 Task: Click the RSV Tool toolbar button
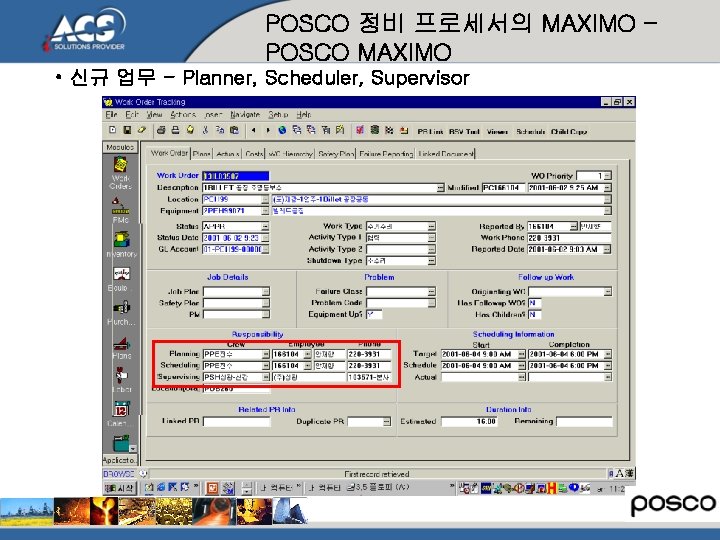(464, 132)
